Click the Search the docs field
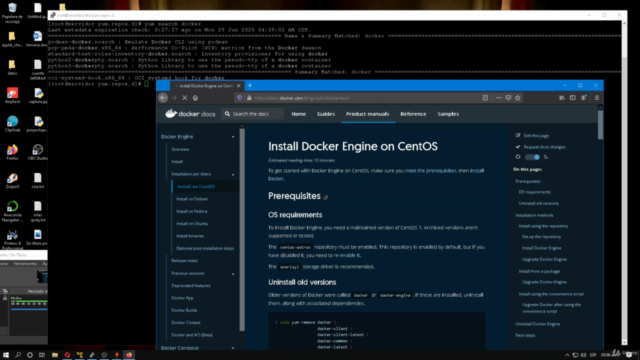The height and width of the screenshot is (360, 640). point(253,114)
